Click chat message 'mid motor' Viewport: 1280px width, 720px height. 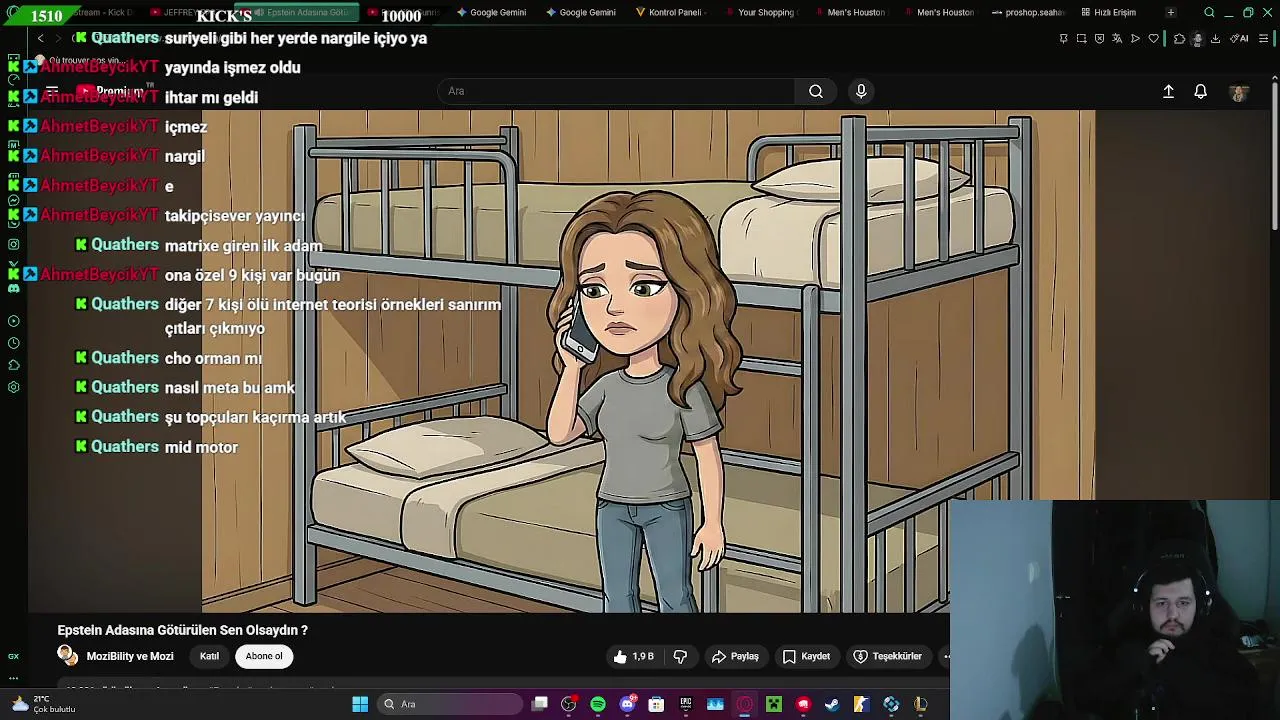click(x=201, y=447)
